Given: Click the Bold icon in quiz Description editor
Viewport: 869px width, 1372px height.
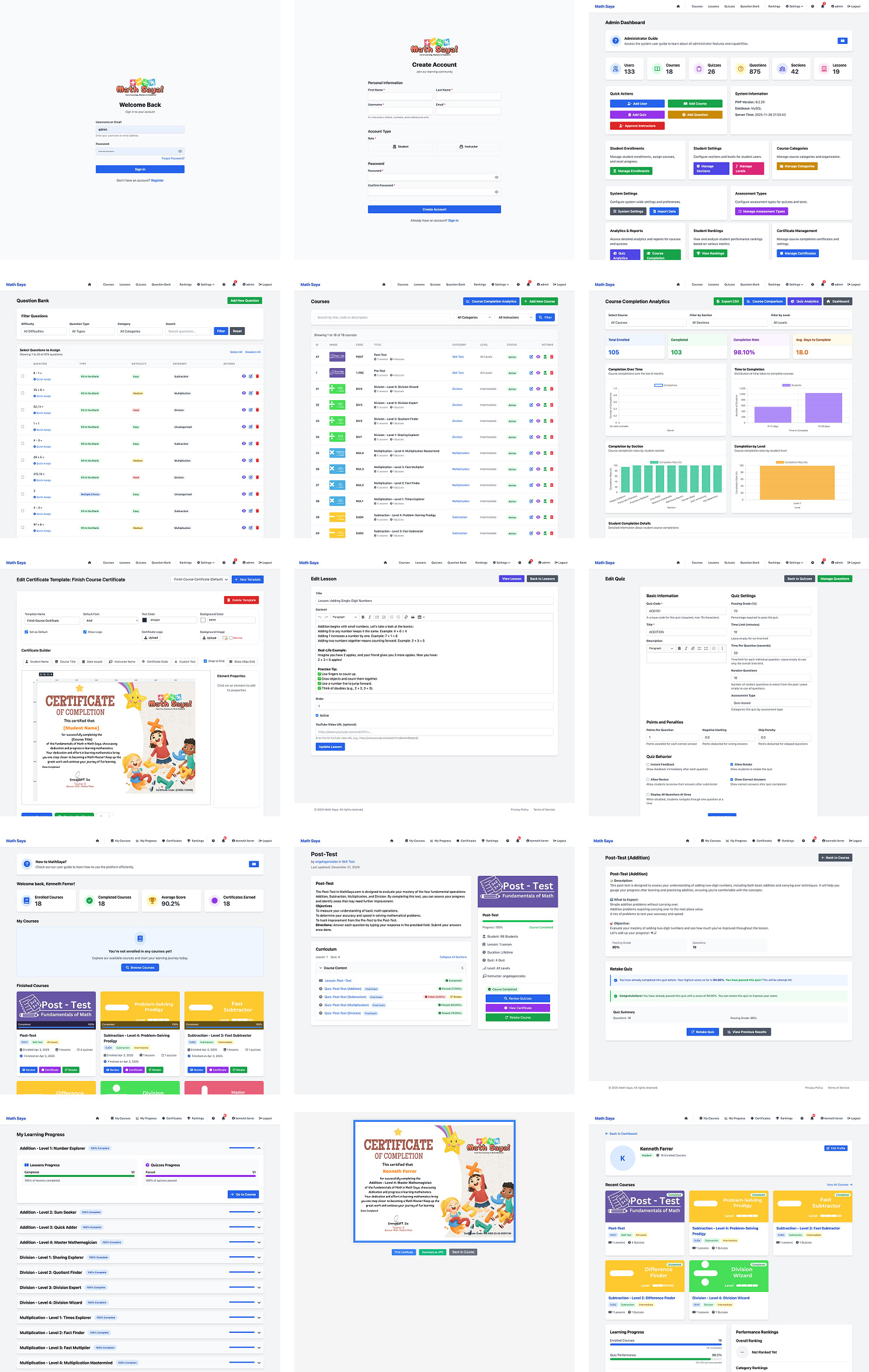Looking at the screenshot, I should tap(679, 649).
